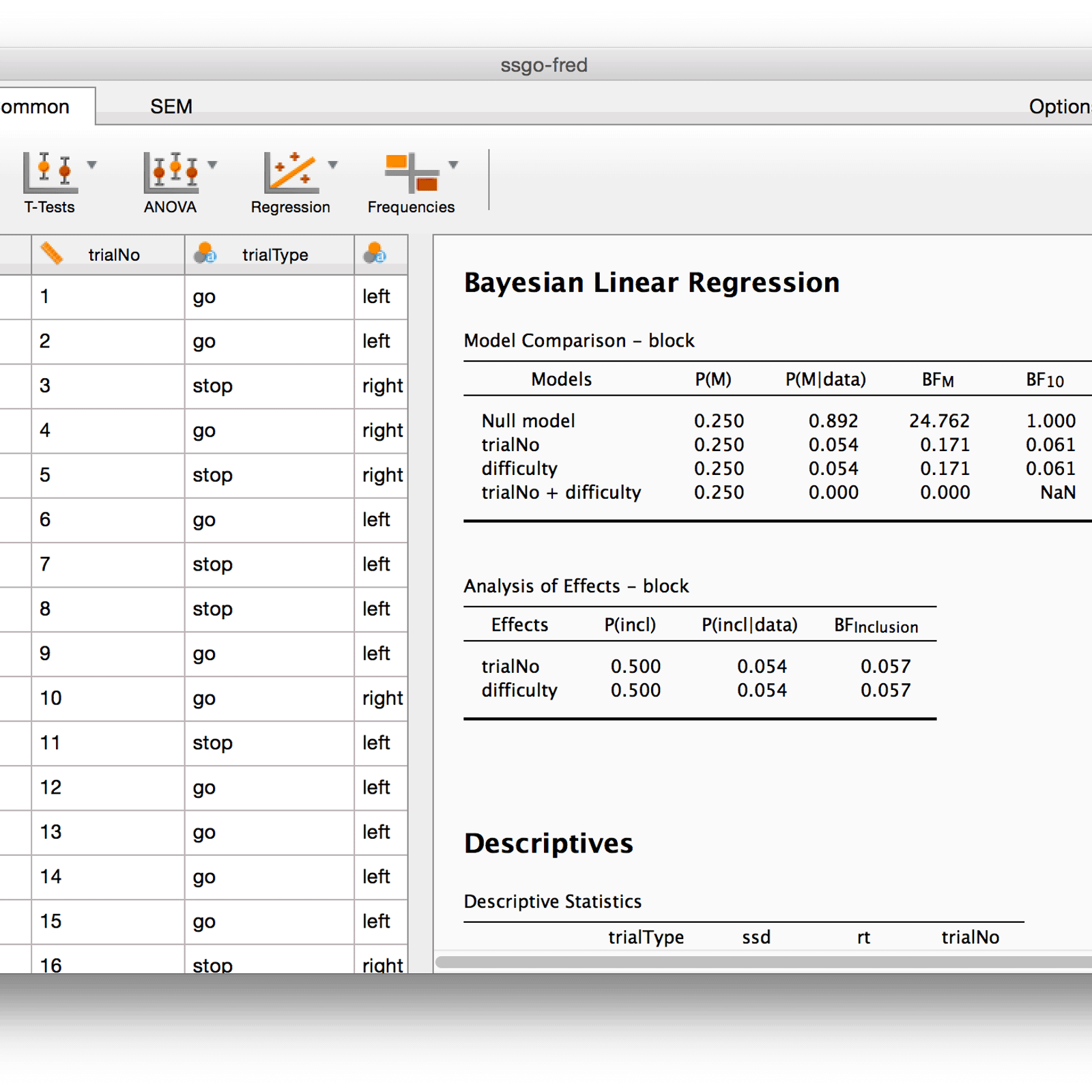Select the trialNo cell with value 8

108,609
